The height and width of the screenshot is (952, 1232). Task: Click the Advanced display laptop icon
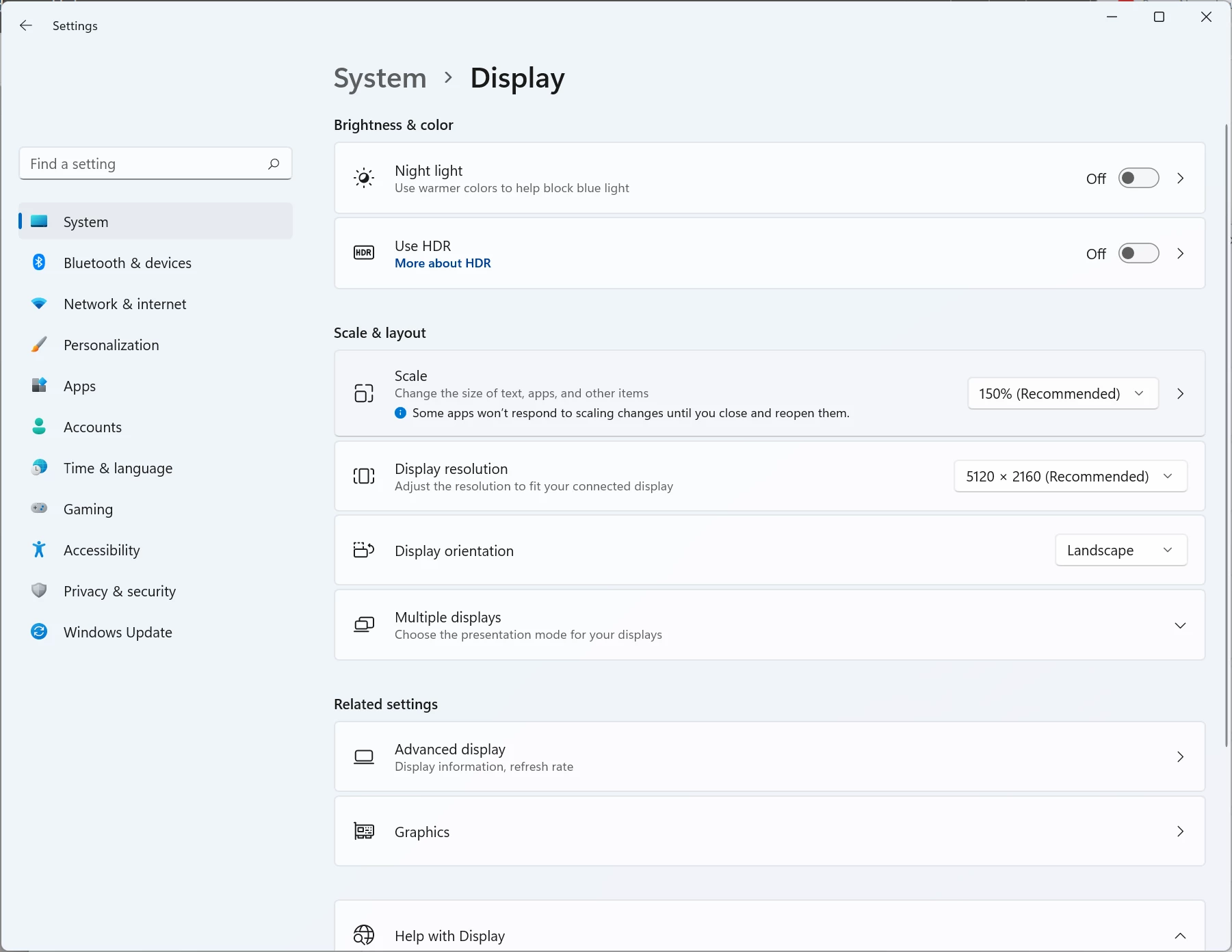[364, 757]
